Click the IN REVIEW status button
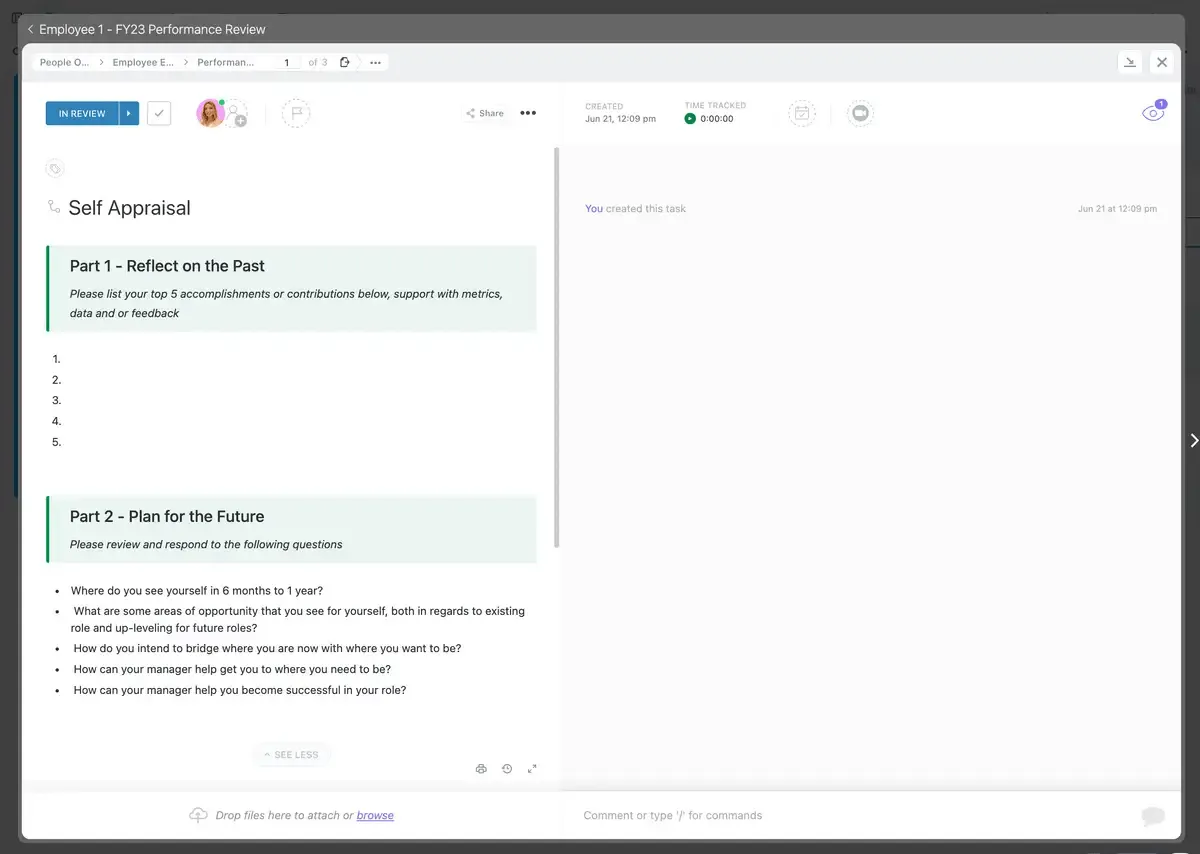This screenshot has width=1200, height=854. [82, 114]
